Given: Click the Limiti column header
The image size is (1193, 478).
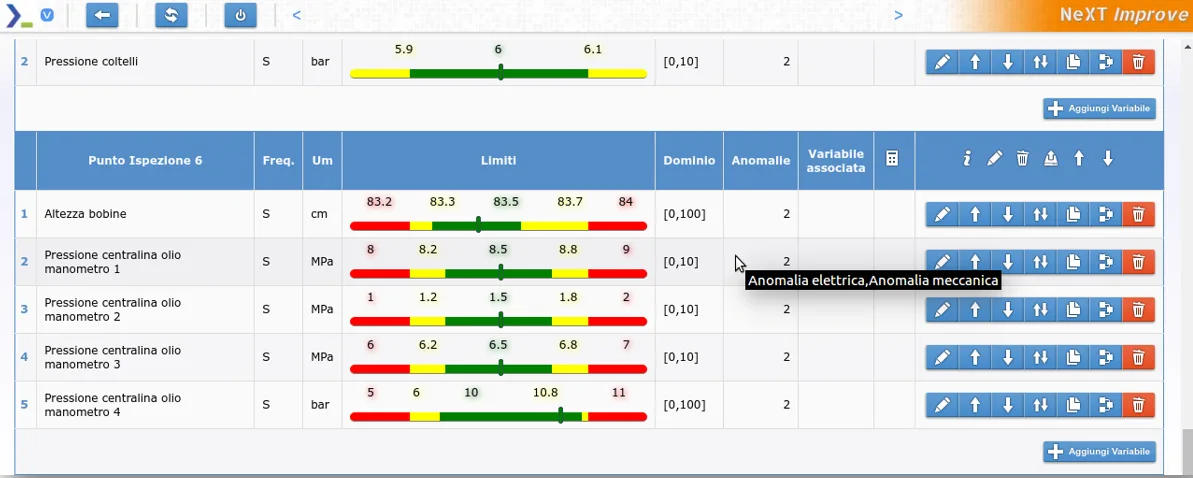Looking at the screenshot, I should (x=498, y=160).
